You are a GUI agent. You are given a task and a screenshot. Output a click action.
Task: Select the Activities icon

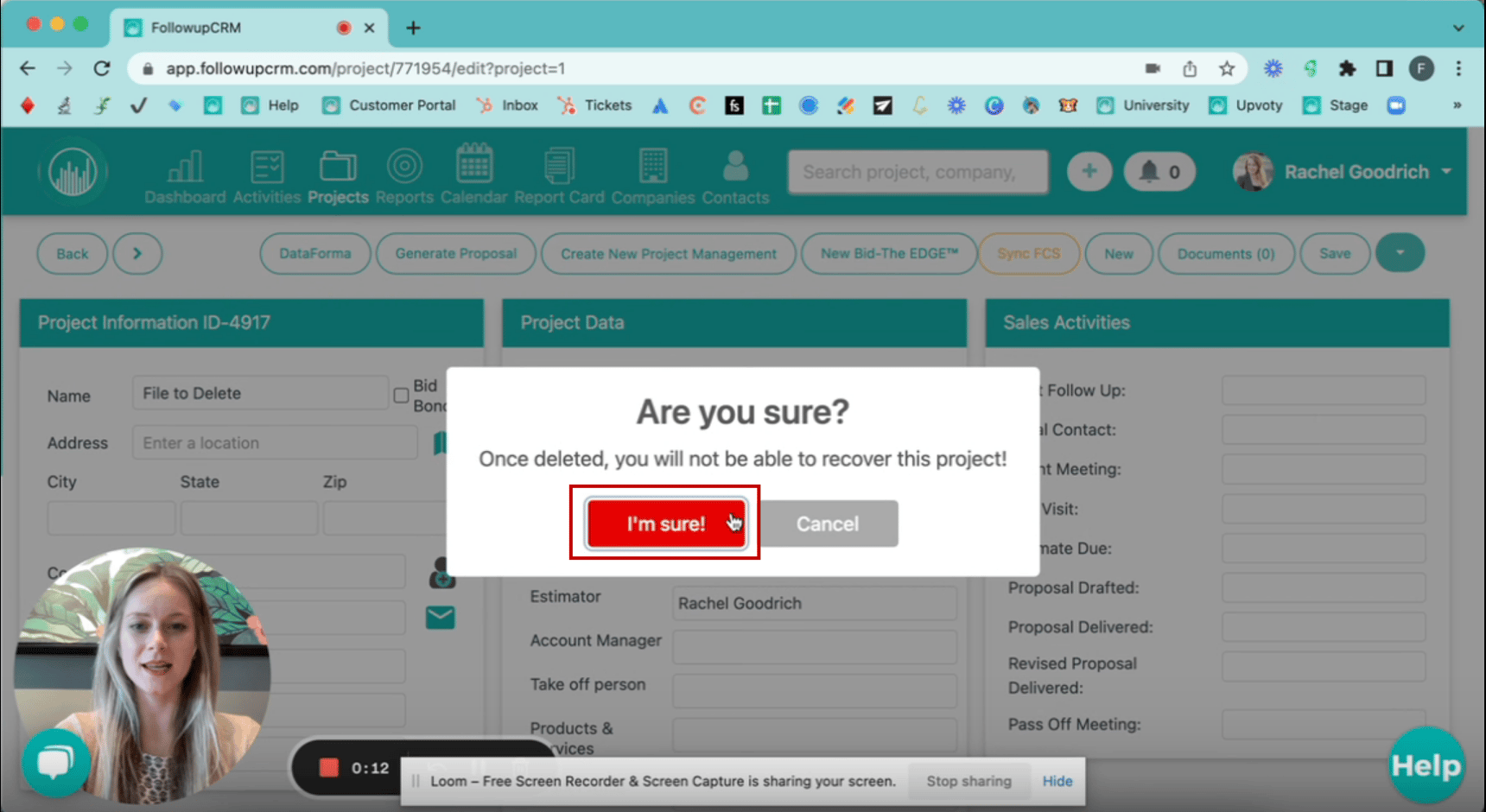pos(266,164)
